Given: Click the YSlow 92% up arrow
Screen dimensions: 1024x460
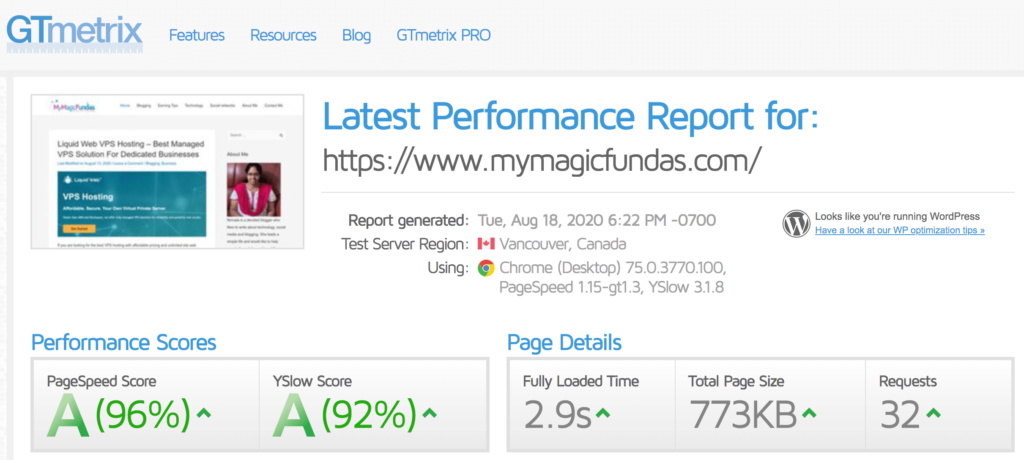Looking at the screenshot, I should [x=429, y=413].
